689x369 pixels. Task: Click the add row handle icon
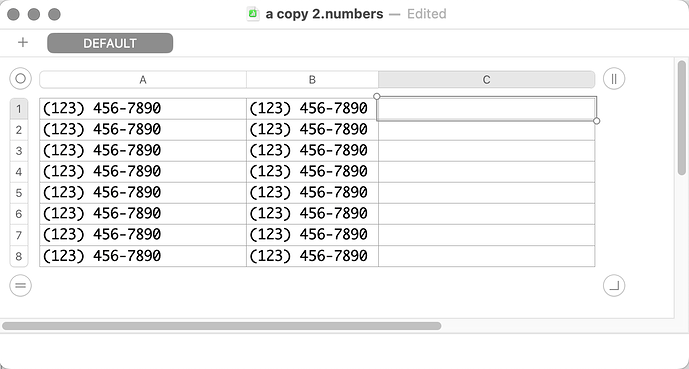21,286
